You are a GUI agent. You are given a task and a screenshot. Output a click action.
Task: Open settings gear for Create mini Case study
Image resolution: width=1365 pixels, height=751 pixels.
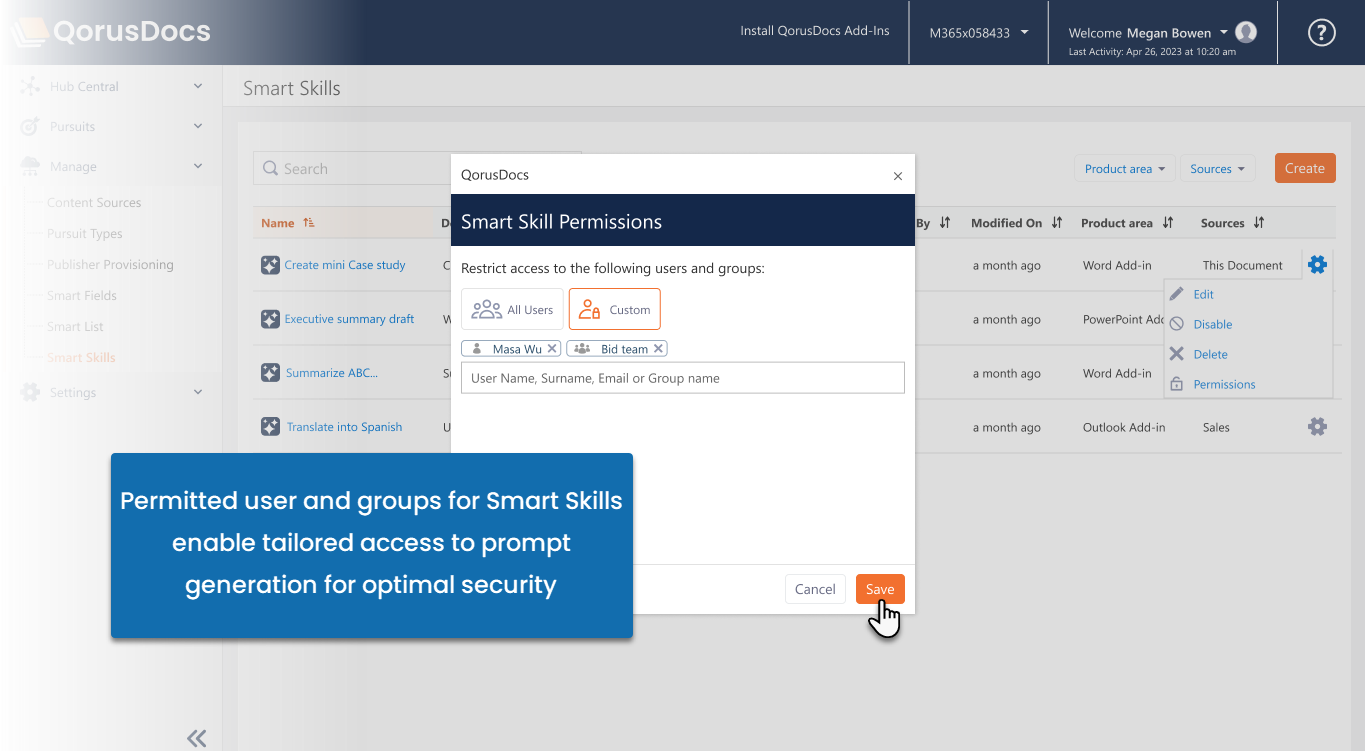tap(1317, 265)
